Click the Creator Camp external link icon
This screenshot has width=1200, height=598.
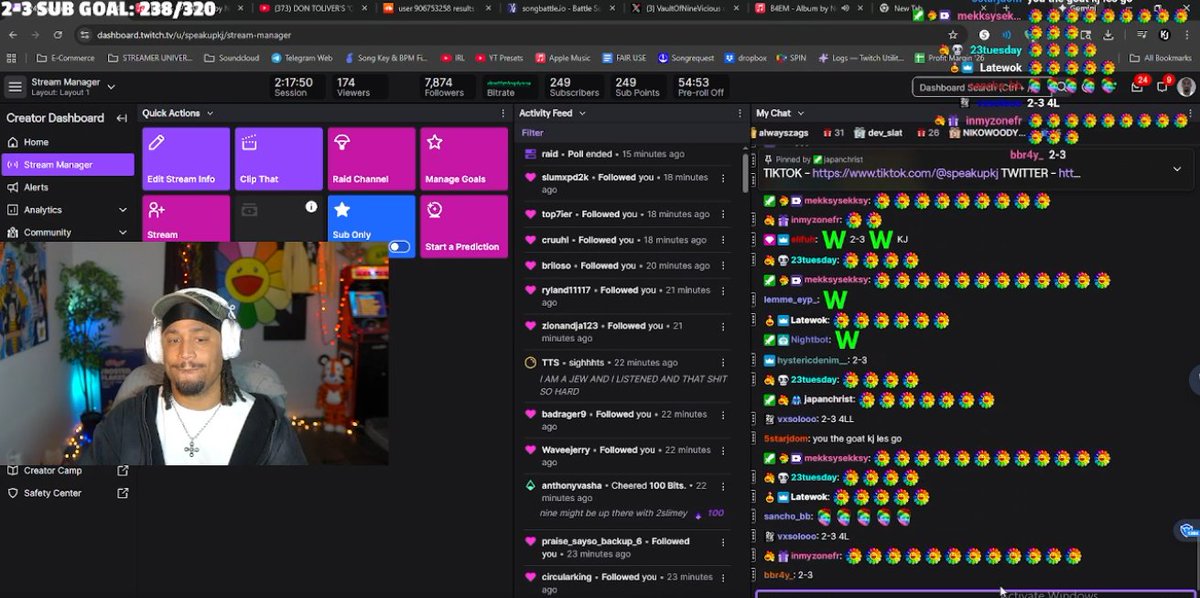pos(123,470)
